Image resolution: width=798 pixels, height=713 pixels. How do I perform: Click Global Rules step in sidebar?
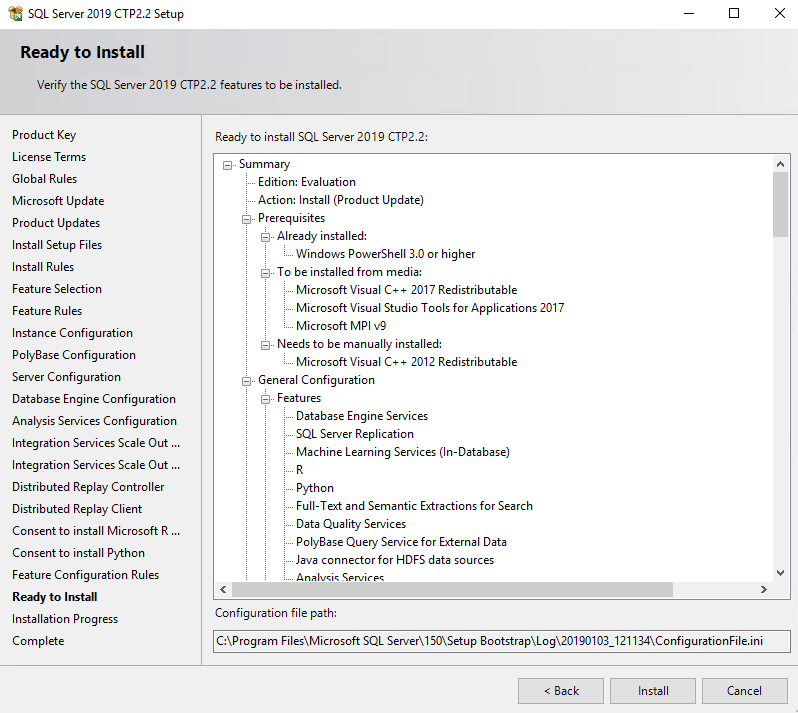pyautogui.click(x=44, y=179)
